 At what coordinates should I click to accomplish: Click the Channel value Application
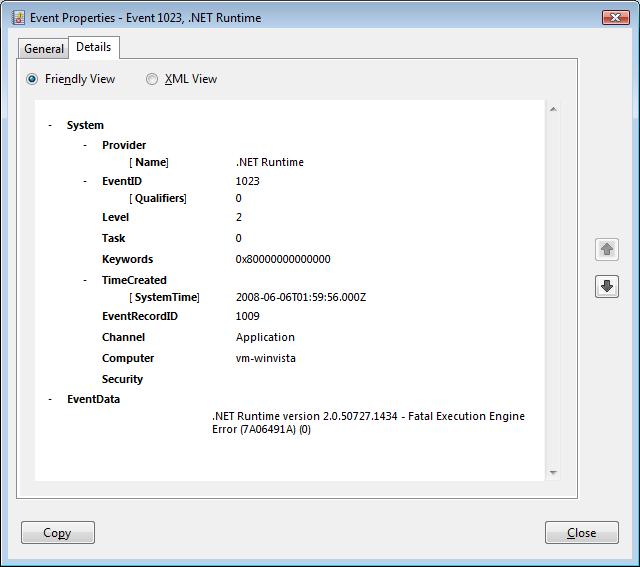[265, 337]
